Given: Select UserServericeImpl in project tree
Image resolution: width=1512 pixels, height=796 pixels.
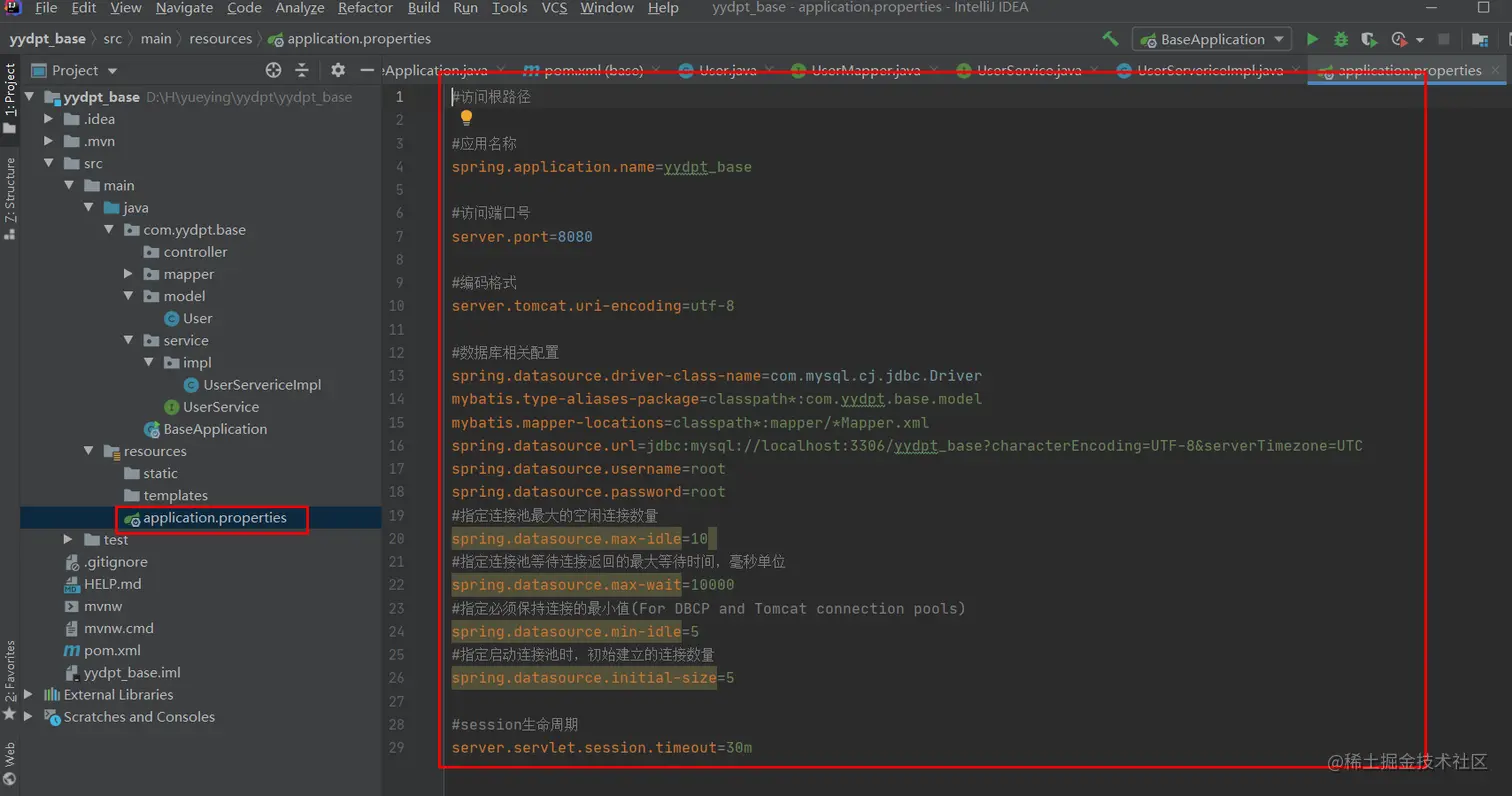Looking at the screenshot, I should click(x=261, y=385).
